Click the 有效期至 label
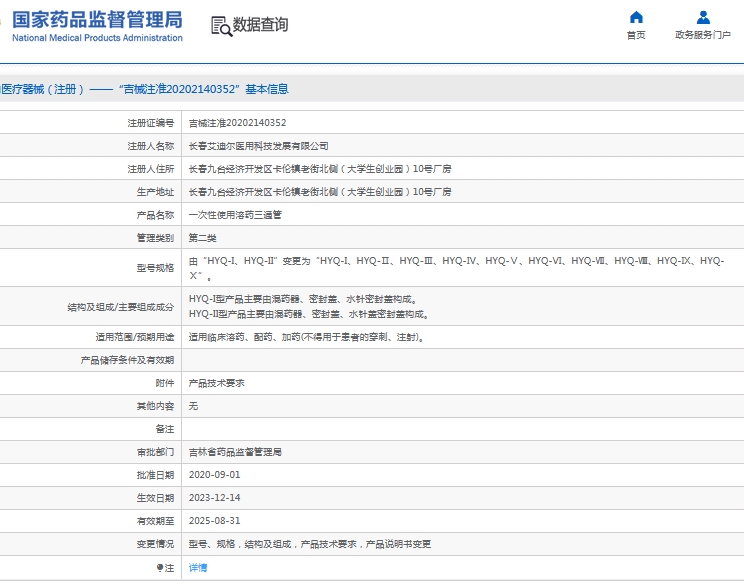This screenshot has height=585, width=744. point(156,521)
